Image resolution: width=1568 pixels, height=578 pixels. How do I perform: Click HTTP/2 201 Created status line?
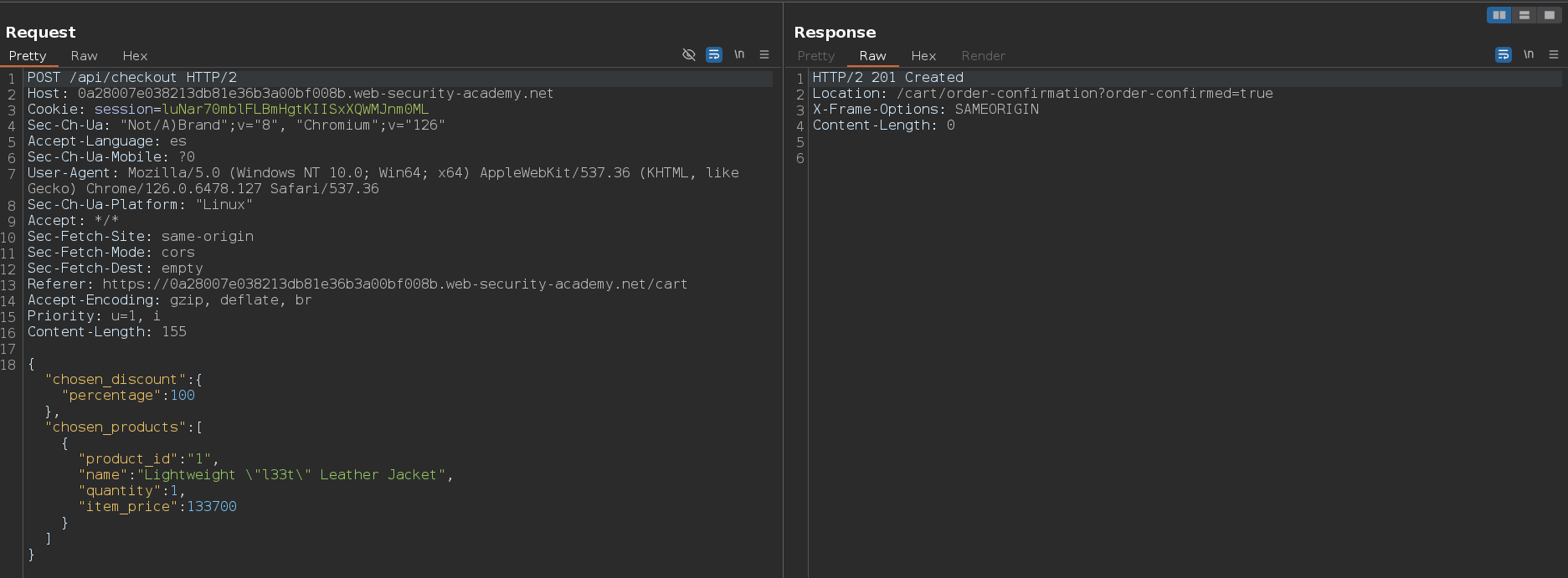[x=888, y=78]
